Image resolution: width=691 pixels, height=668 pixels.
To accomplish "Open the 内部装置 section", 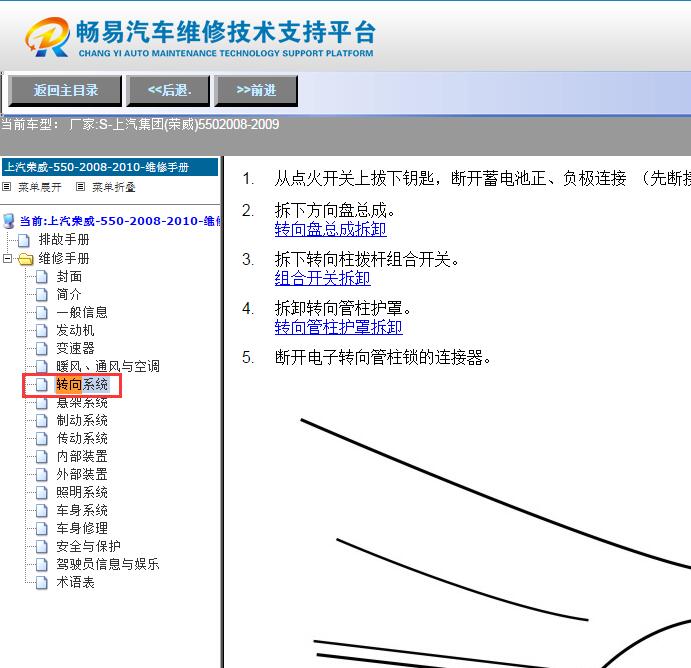I will 82,456.
